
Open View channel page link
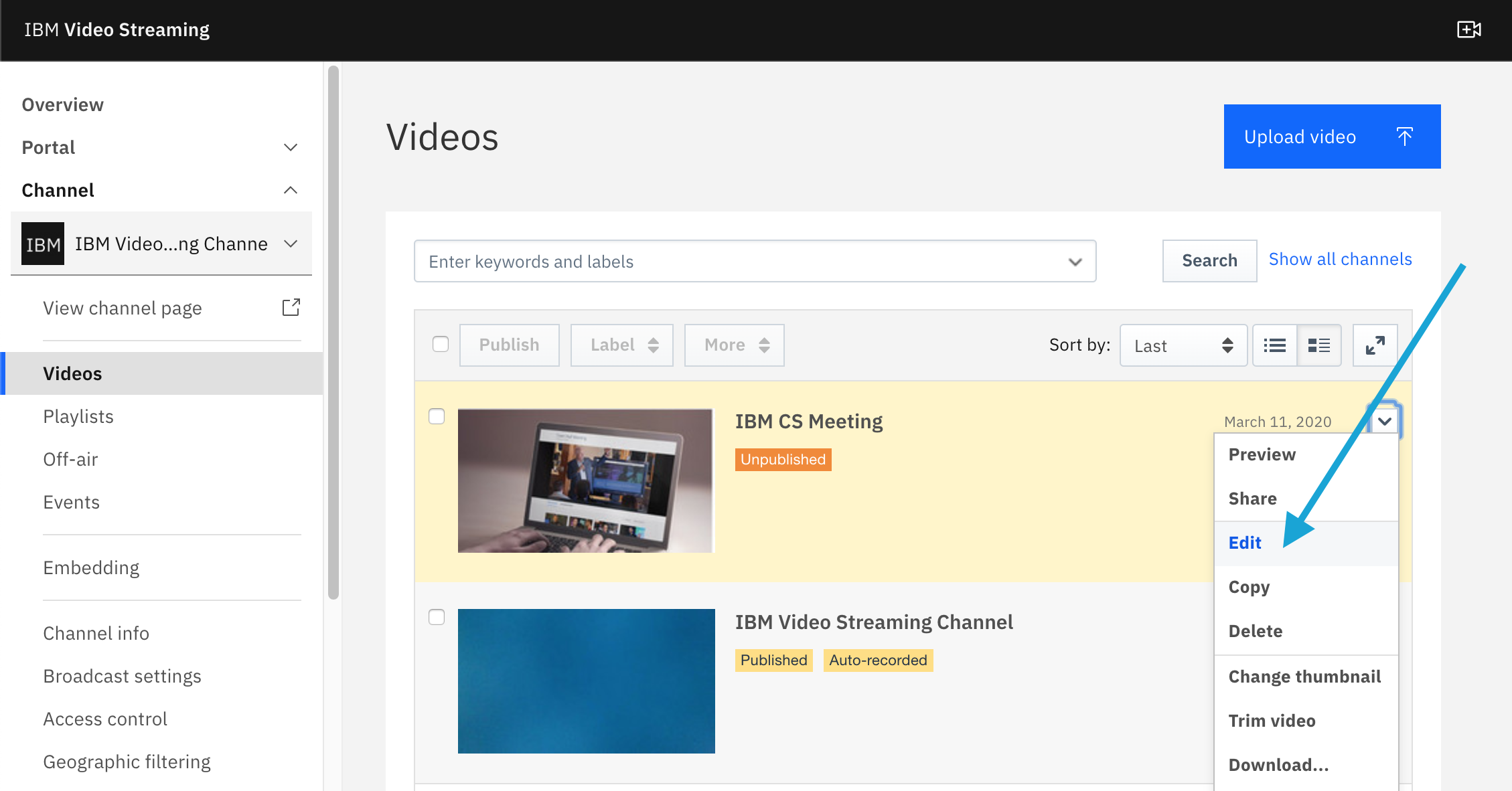click(123, 308)
